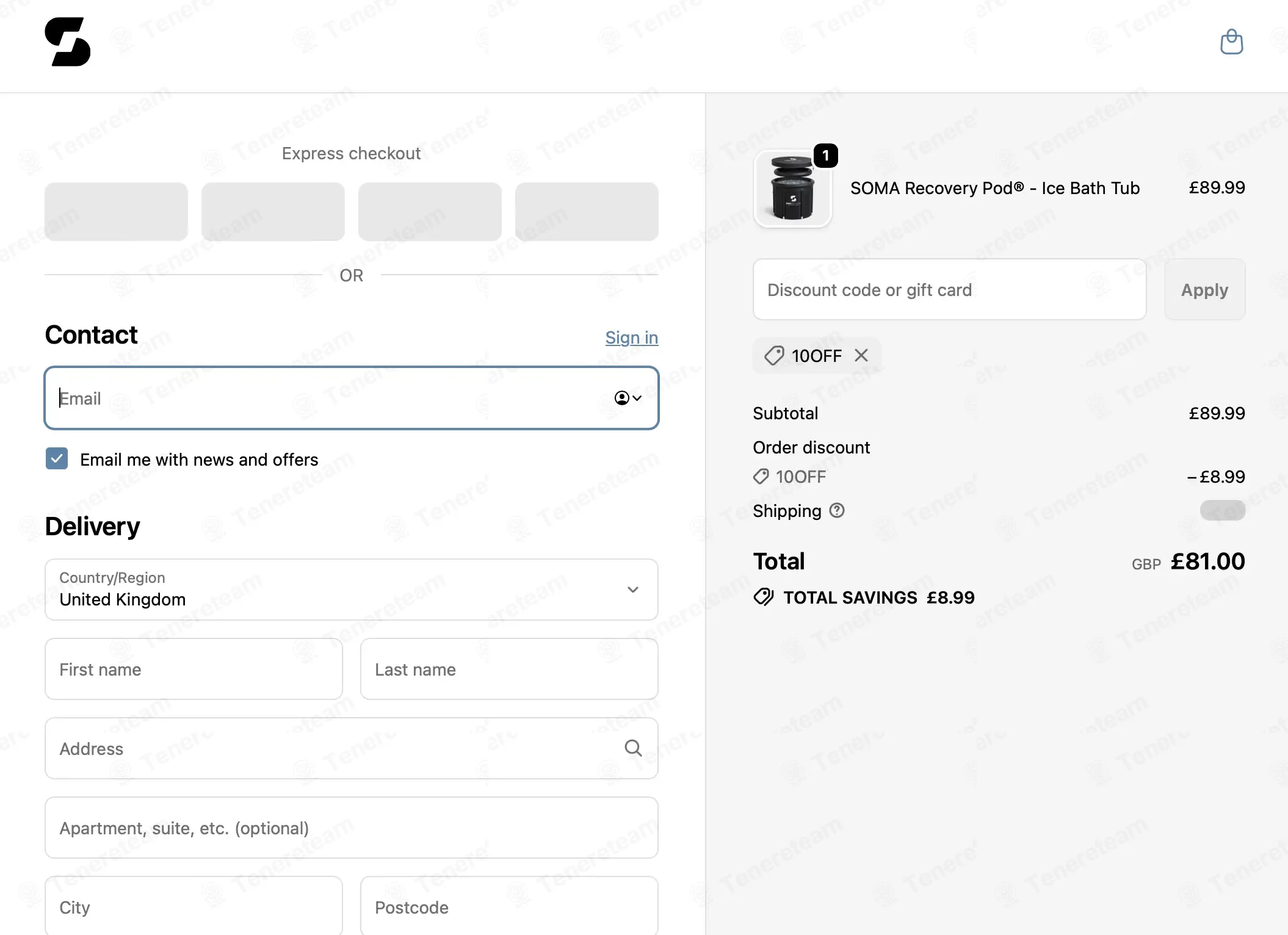The height and width of the screenshot is (935, 1288).
Task: Click the address search magnifier icon
Action: pos(633,748)
